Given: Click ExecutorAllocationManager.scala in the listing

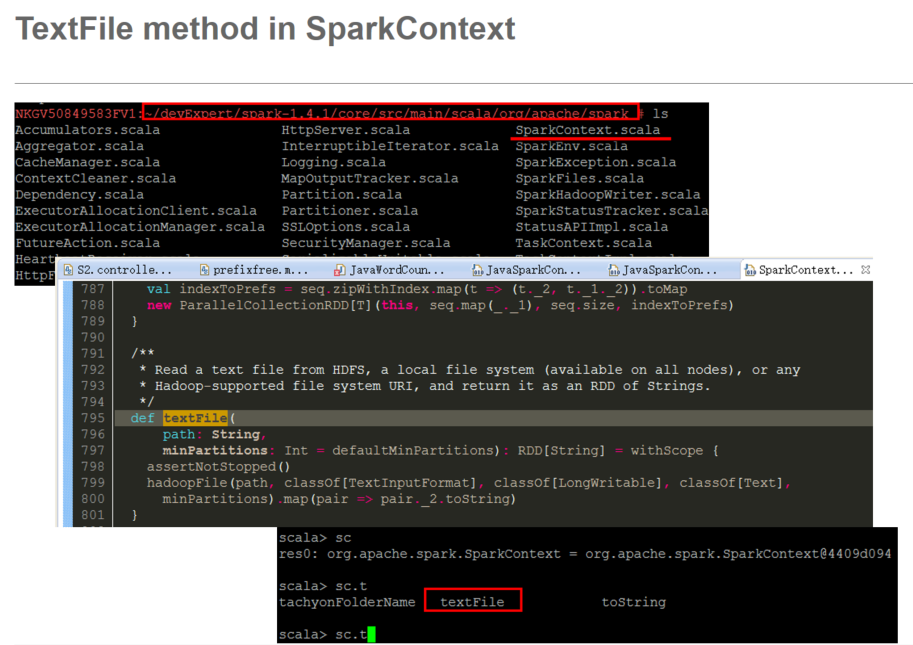Looking at the screenshot, I should (140, 227).
